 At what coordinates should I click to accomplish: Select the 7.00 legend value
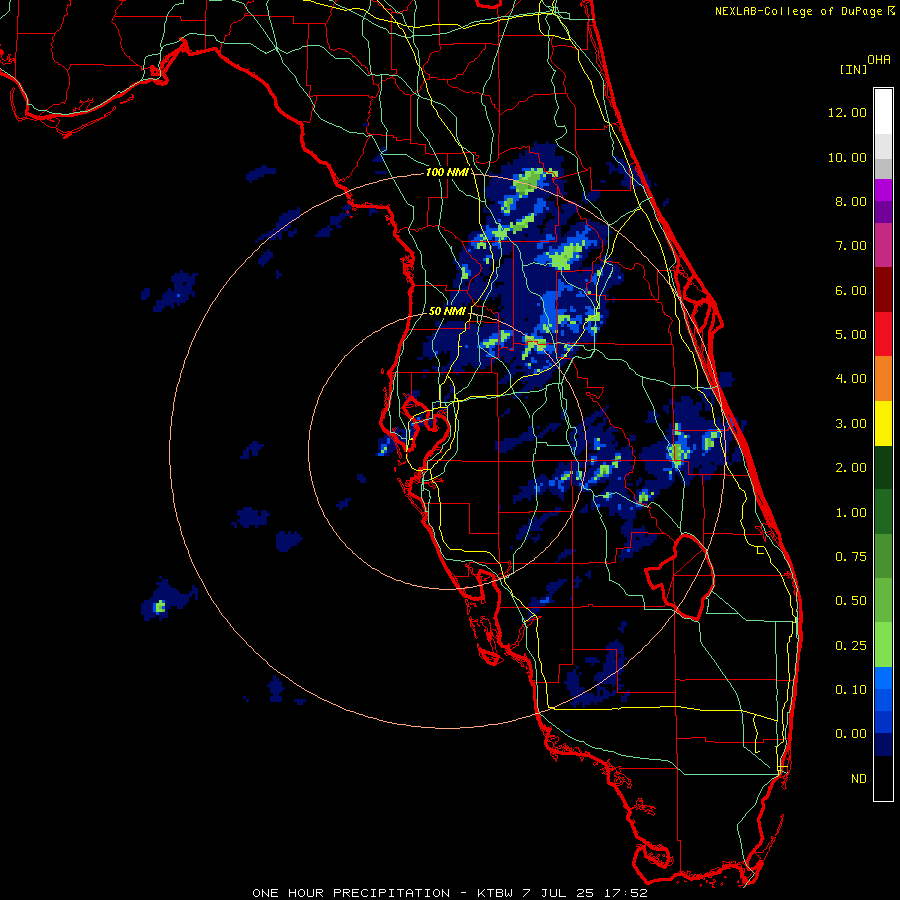(851, 246)
